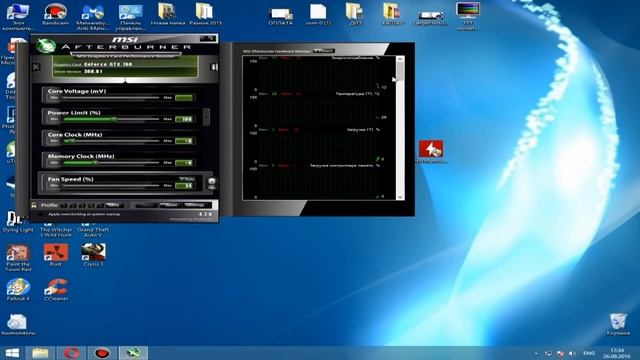
Task: Toggle Fan Speed Auto mode
Action: (187, 179)
